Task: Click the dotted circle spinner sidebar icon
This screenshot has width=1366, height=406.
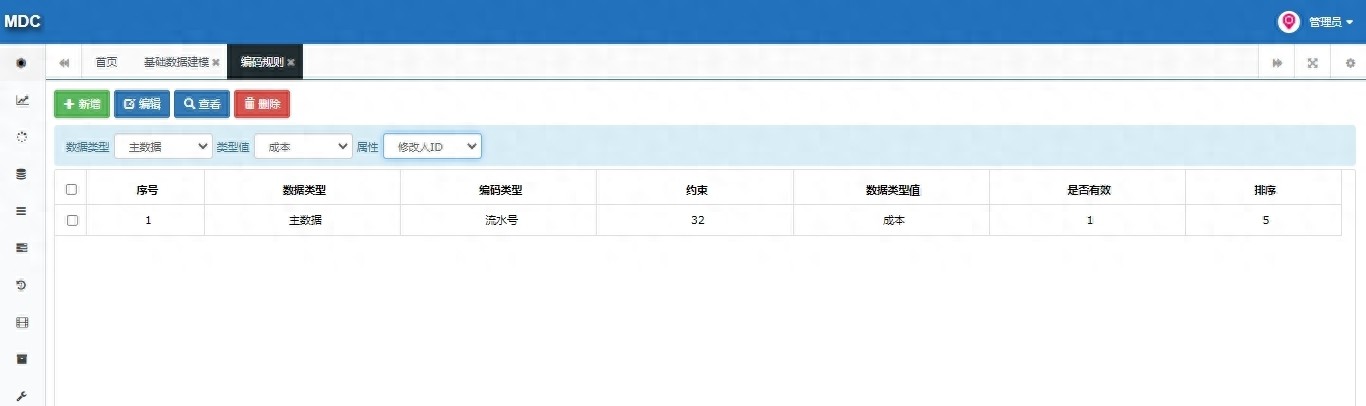Action: click(22, 137)
